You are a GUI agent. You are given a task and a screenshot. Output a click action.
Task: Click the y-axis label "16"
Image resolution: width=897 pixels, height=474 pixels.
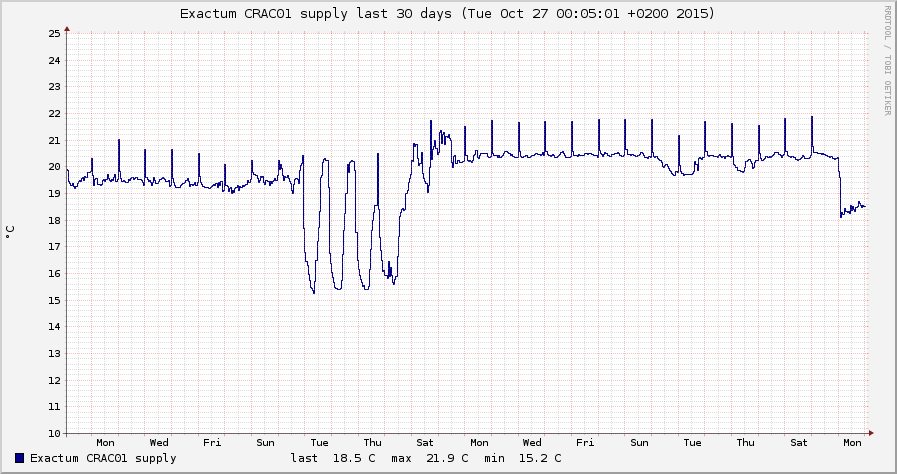pyautogui.click(x=54, y=273)
